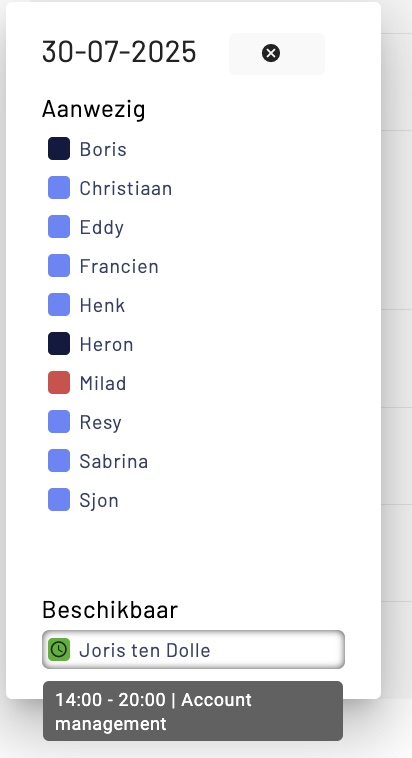Open Sabrina's entry in the list

tap(114, 461)
